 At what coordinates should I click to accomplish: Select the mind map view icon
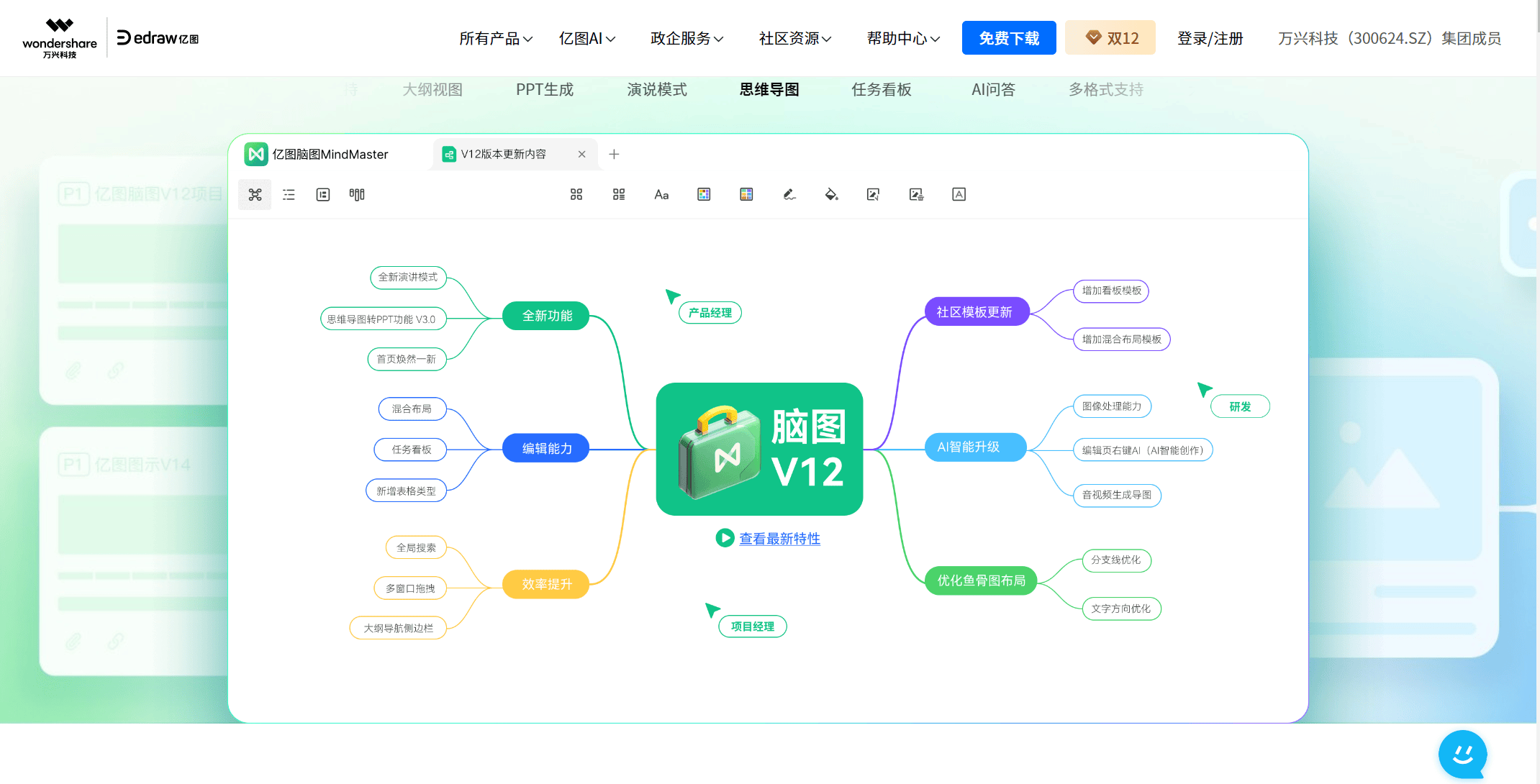click(255, 195)
